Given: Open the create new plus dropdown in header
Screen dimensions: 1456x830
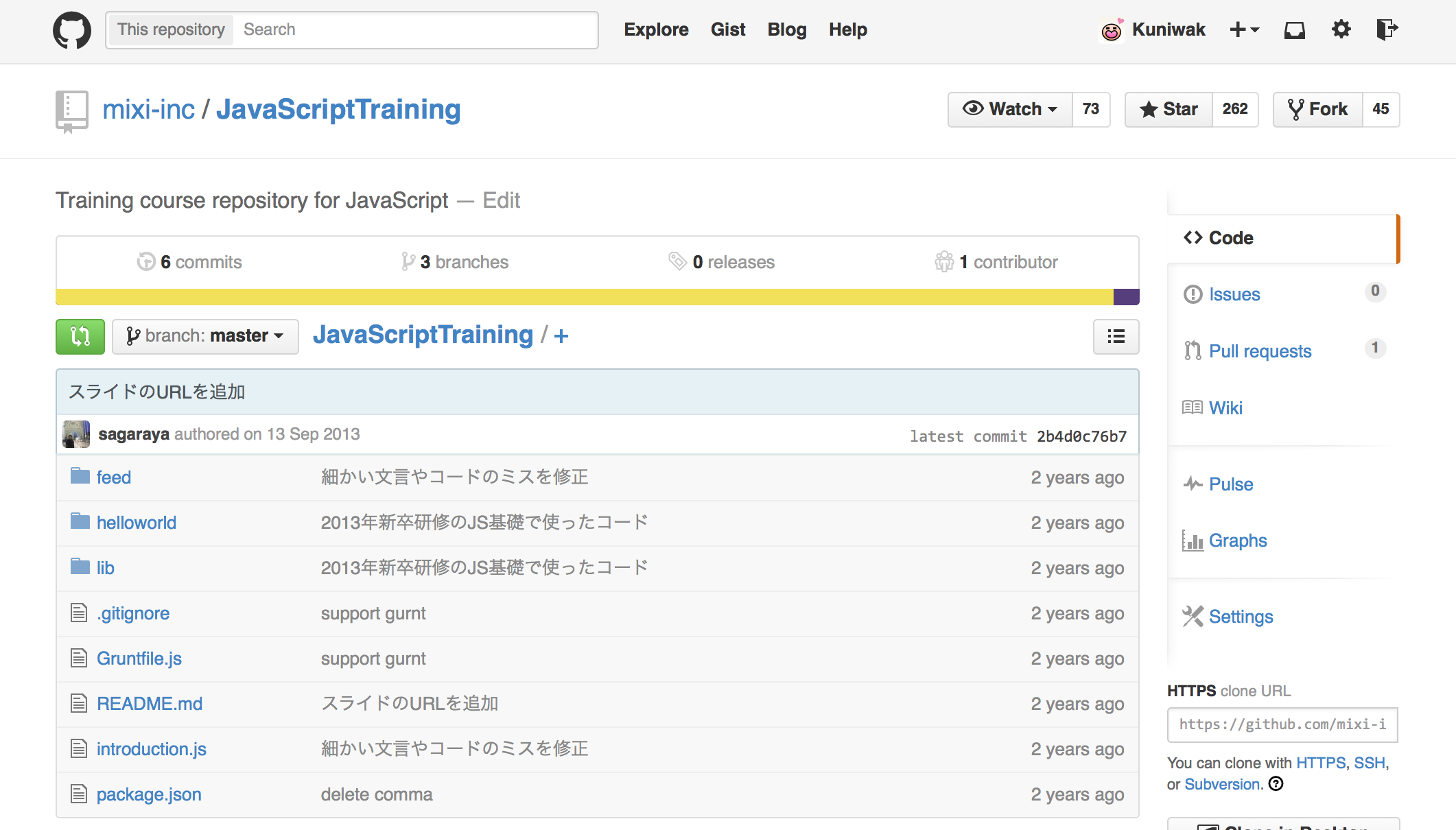Looking at the screenshot, I should click(x=1244, y=29).
